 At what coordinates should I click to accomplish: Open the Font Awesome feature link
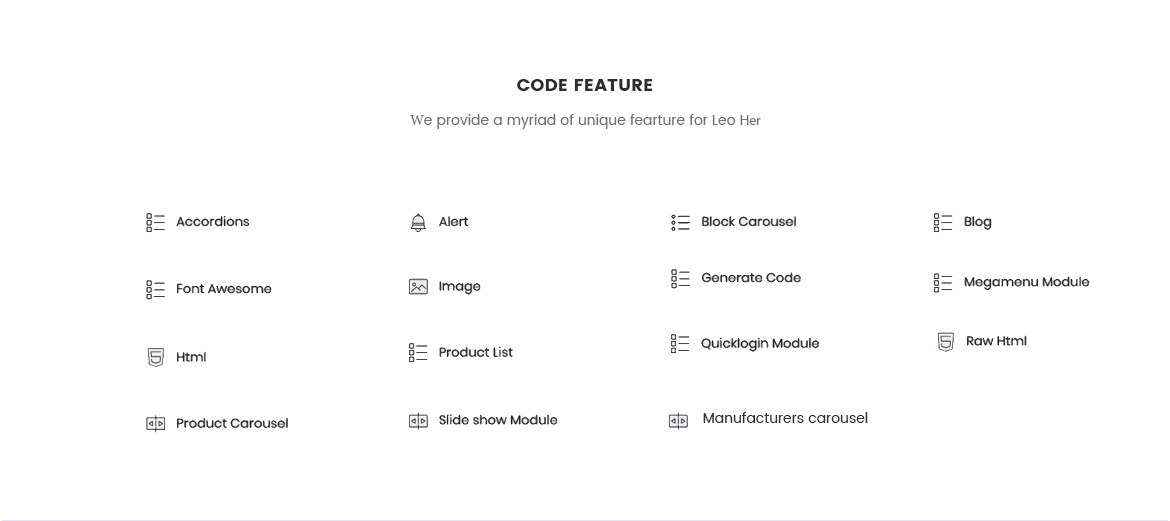224,289
